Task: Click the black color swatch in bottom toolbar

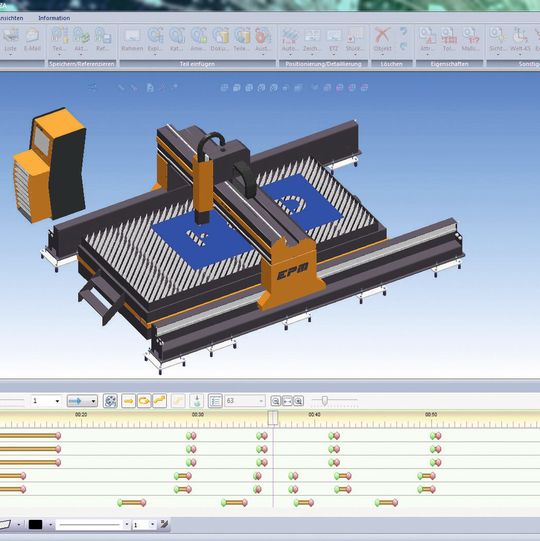Action: (35, 525)
